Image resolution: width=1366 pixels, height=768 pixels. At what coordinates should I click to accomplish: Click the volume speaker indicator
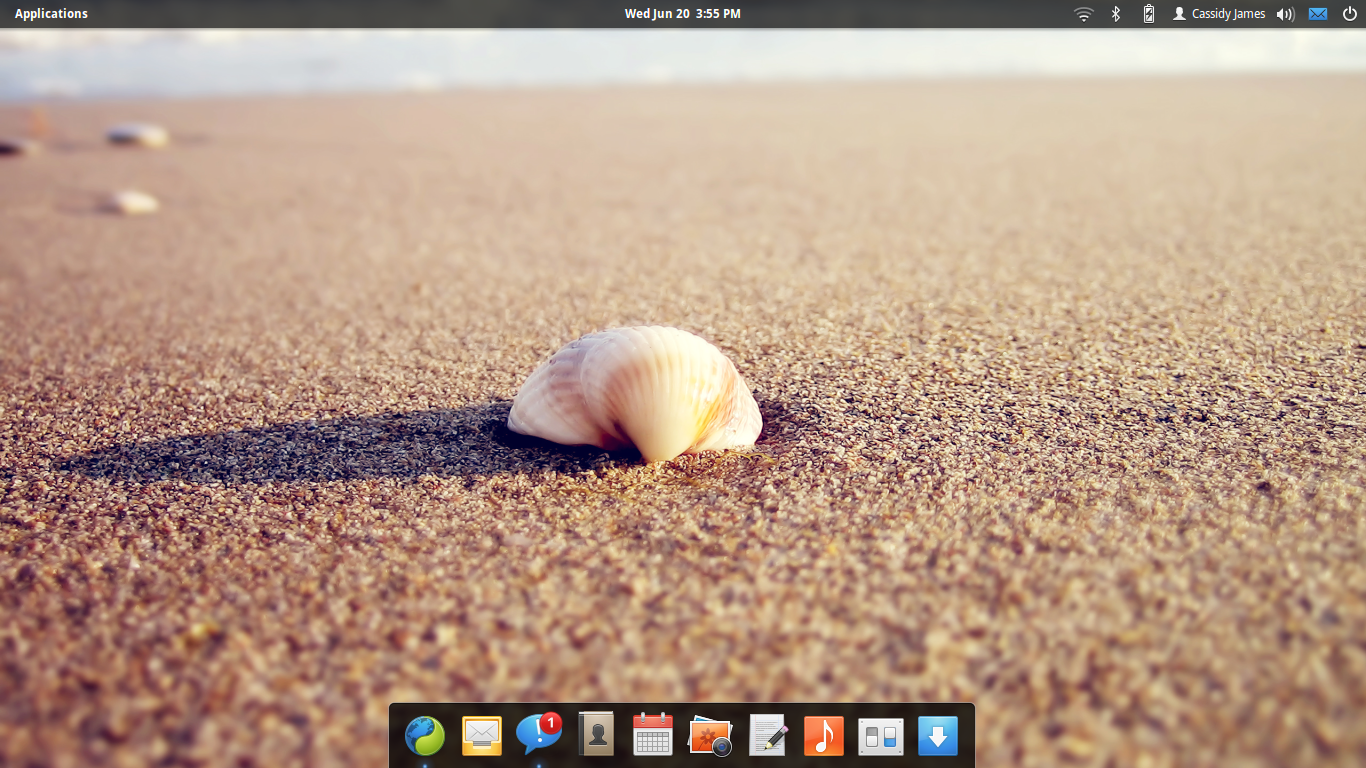[1285, 14]
